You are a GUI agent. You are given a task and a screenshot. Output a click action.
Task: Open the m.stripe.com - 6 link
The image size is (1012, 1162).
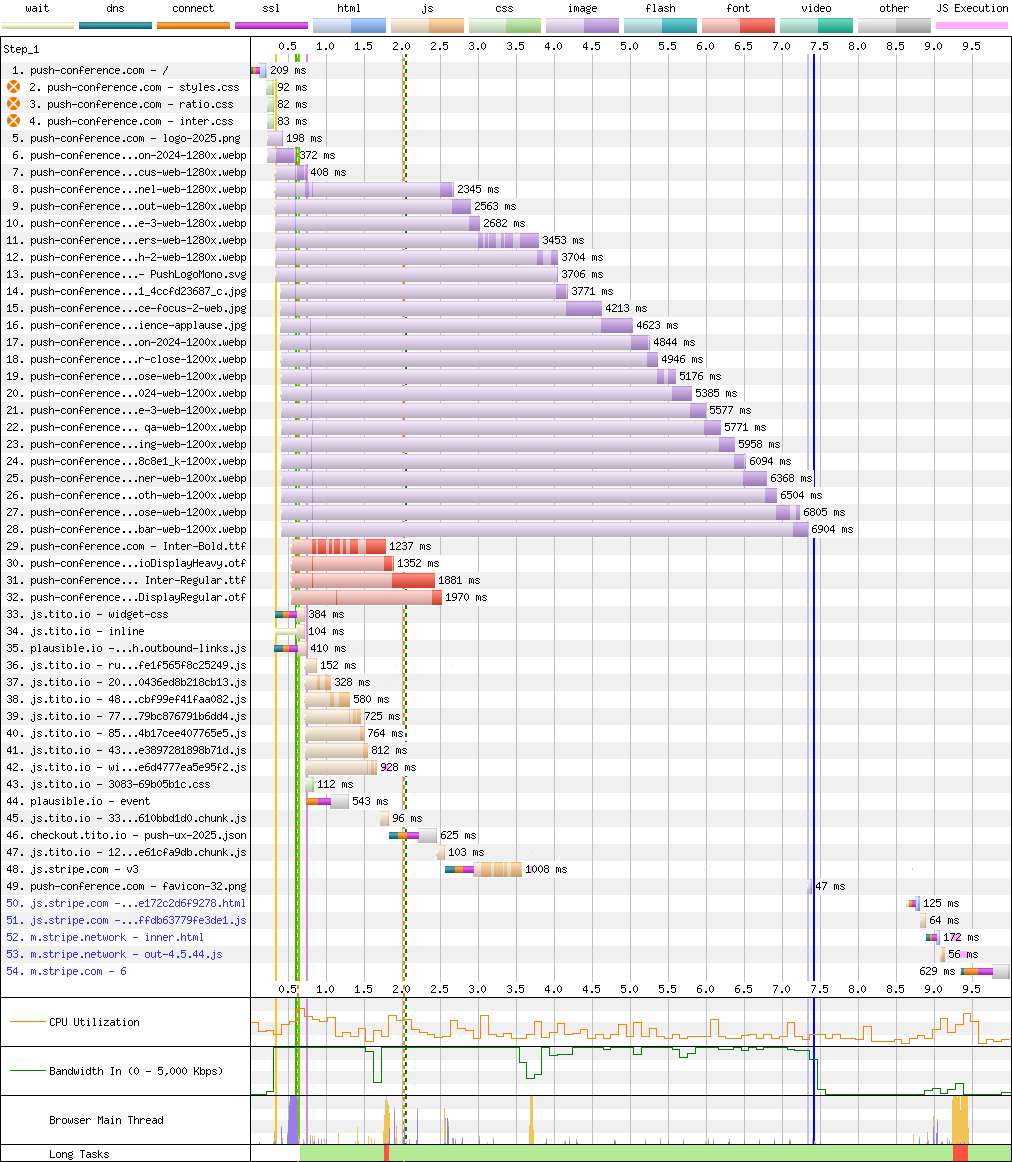pos(66,972)
